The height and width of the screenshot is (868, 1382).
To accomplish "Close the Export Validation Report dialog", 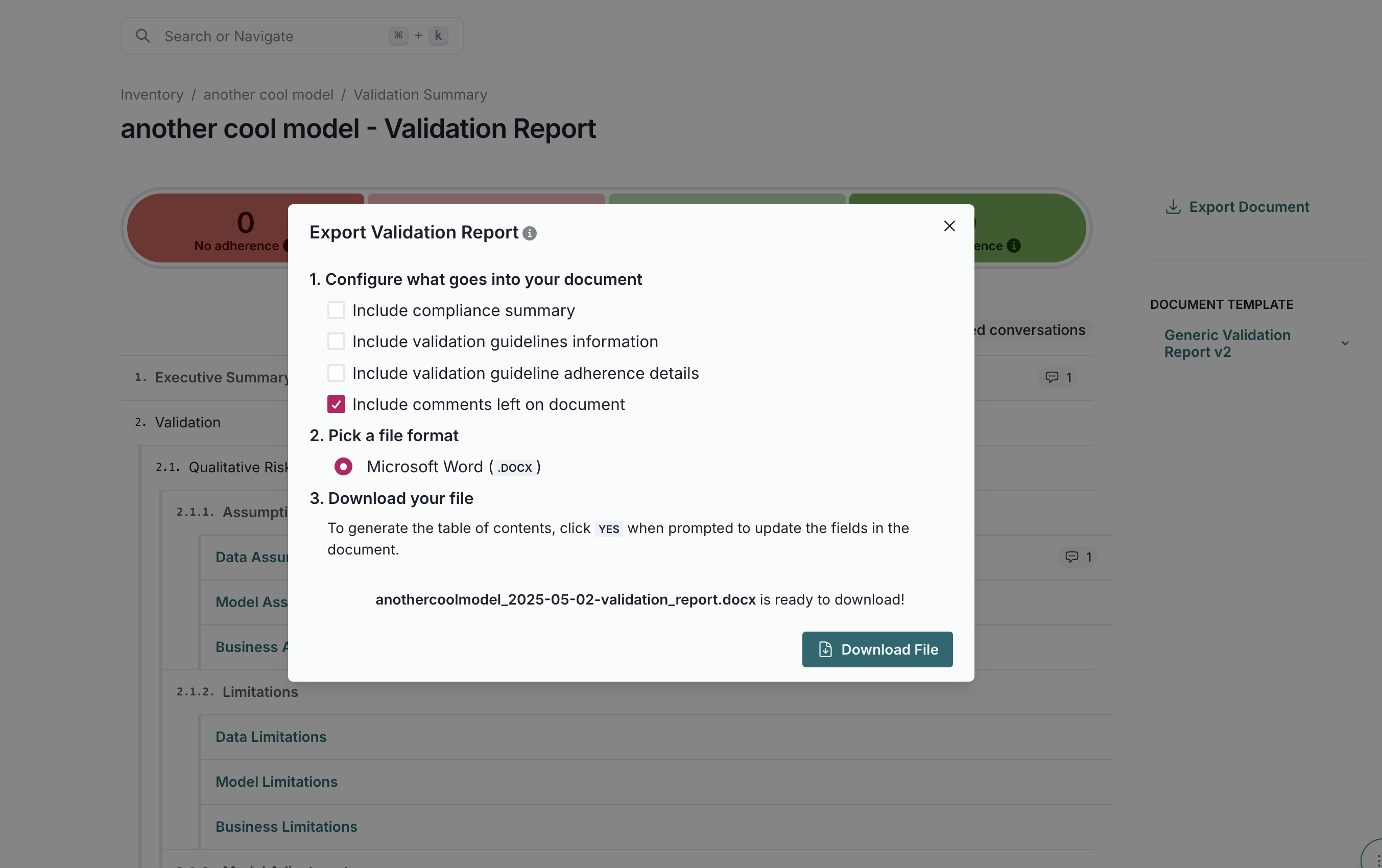I will click(x=949, y=226).
